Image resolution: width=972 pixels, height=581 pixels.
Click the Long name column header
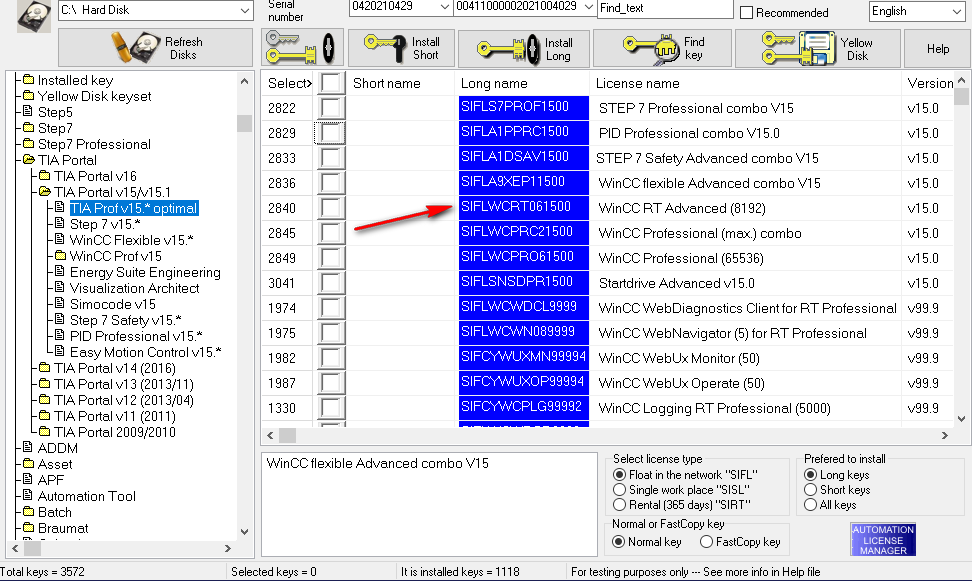[x=493, y=83]
